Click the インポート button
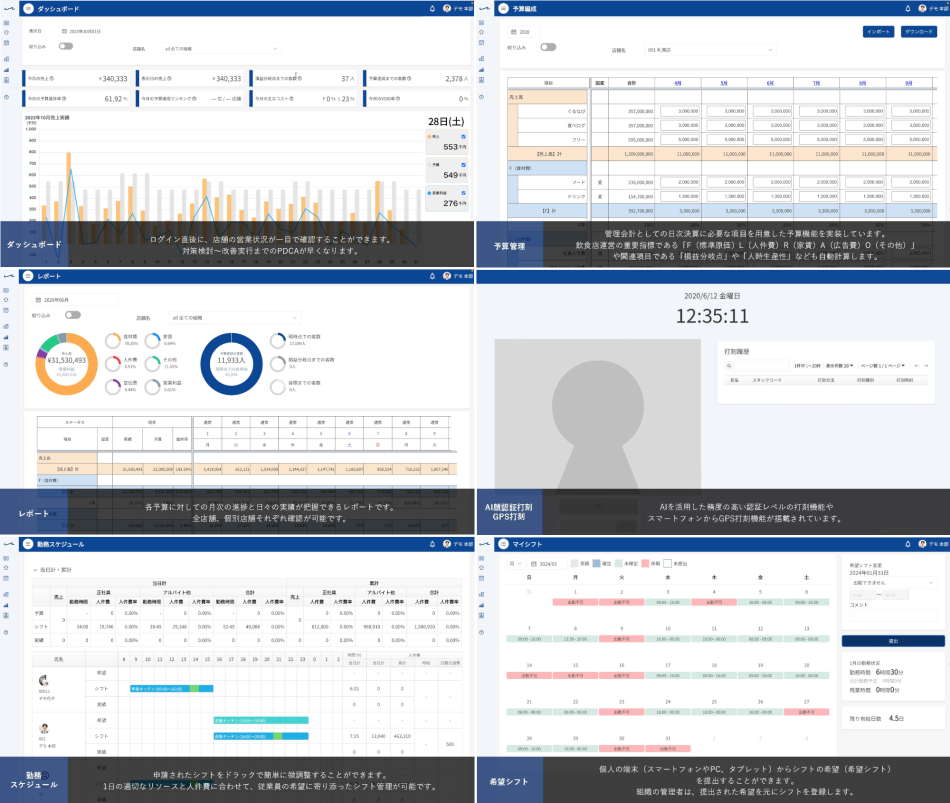 pos(878,31)
